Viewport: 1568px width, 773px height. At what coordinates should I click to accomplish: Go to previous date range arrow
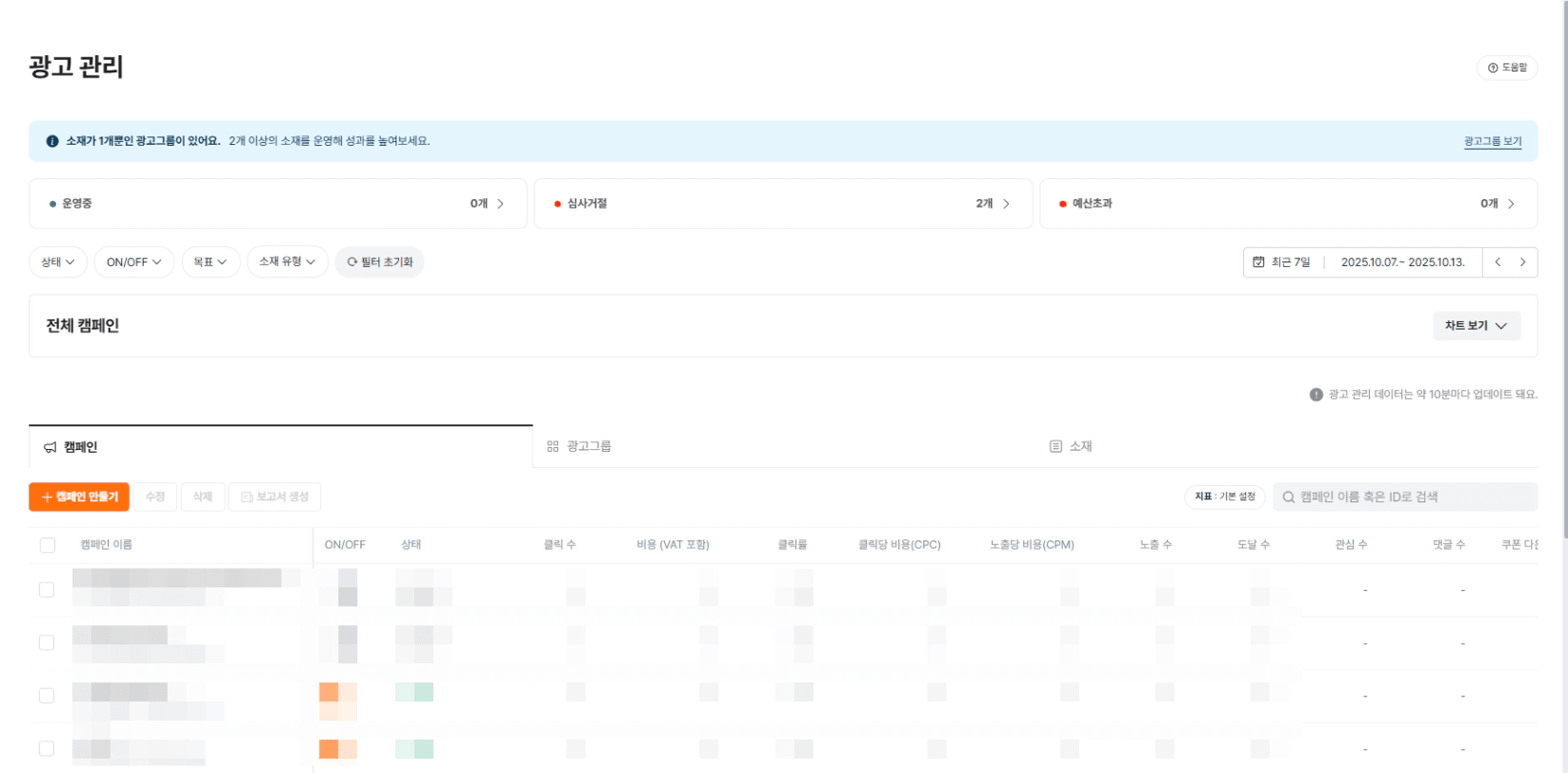(x=1498, y=262)
